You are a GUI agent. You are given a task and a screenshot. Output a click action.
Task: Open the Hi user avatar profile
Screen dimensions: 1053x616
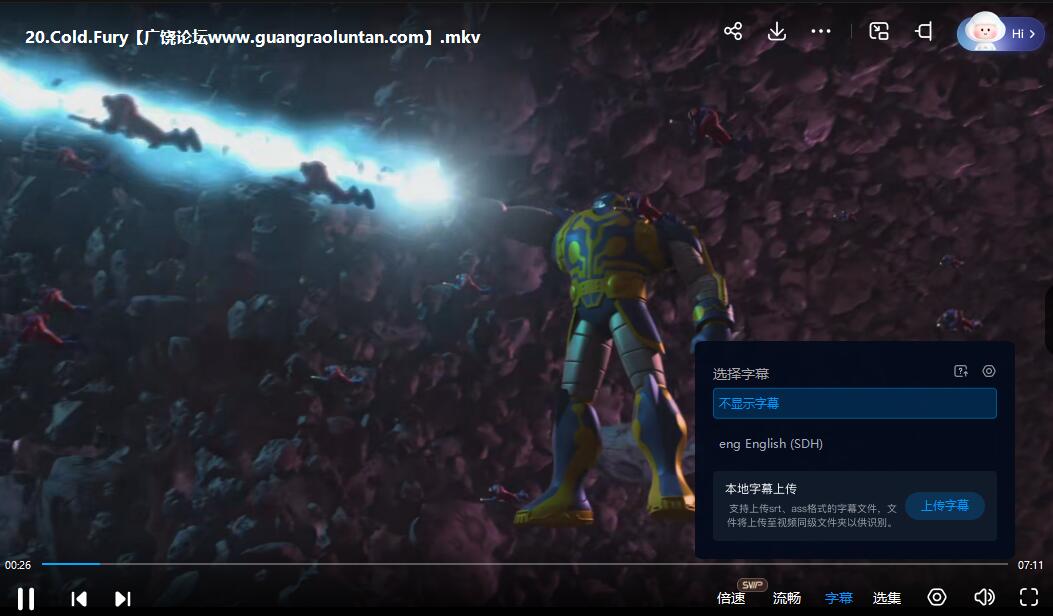tap(1001, 33)
